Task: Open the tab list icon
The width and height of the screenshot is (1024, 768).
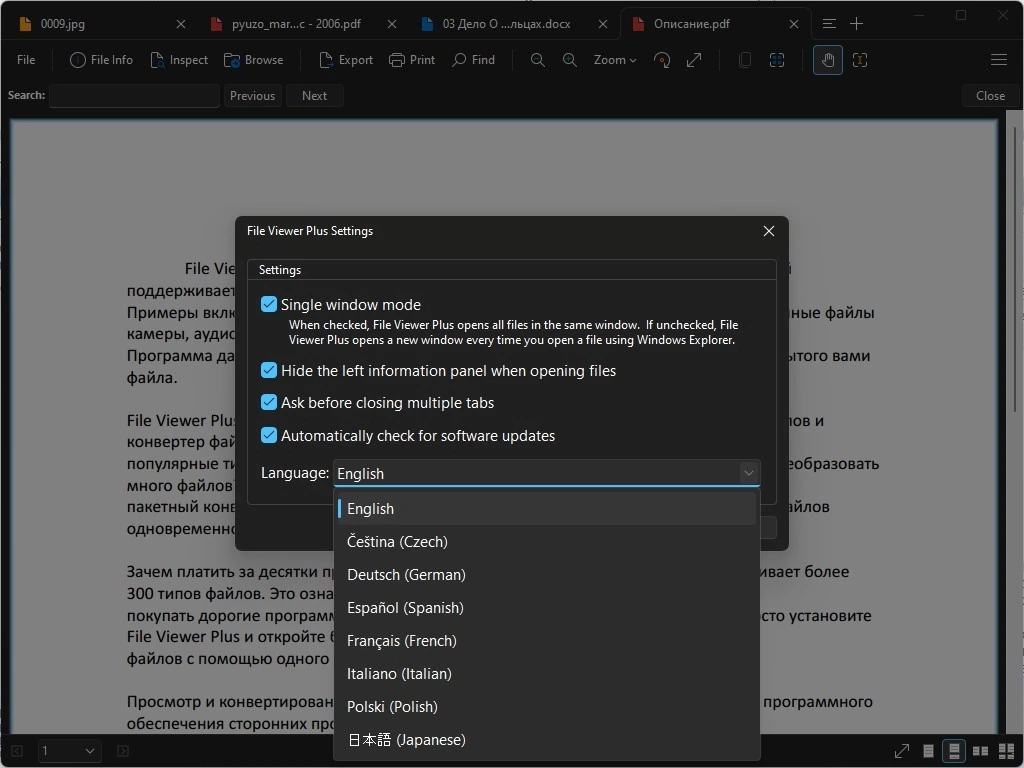Action: 829,24
